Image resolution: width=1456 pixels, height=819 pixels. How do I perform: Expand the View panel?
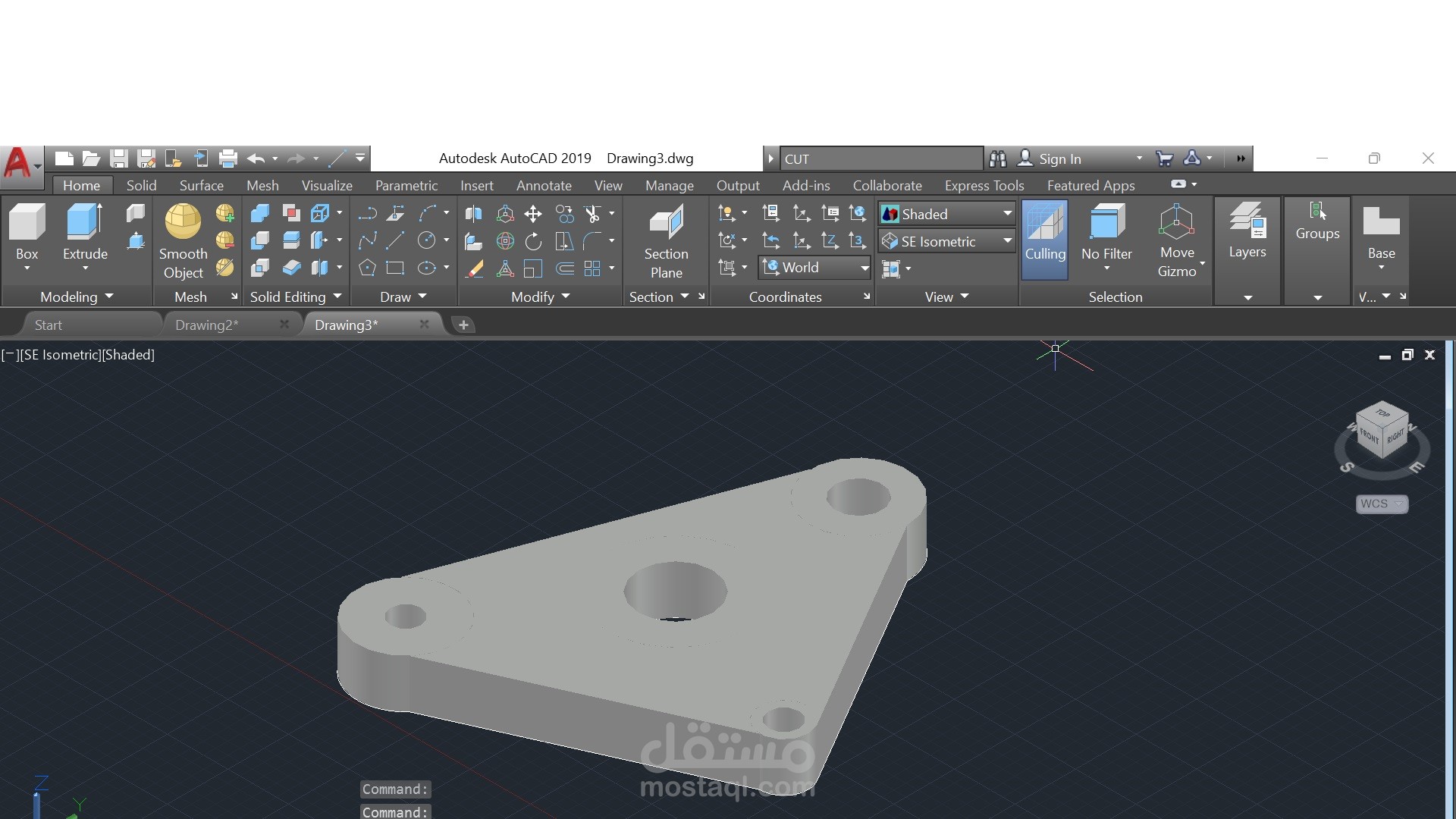(946, 297)
